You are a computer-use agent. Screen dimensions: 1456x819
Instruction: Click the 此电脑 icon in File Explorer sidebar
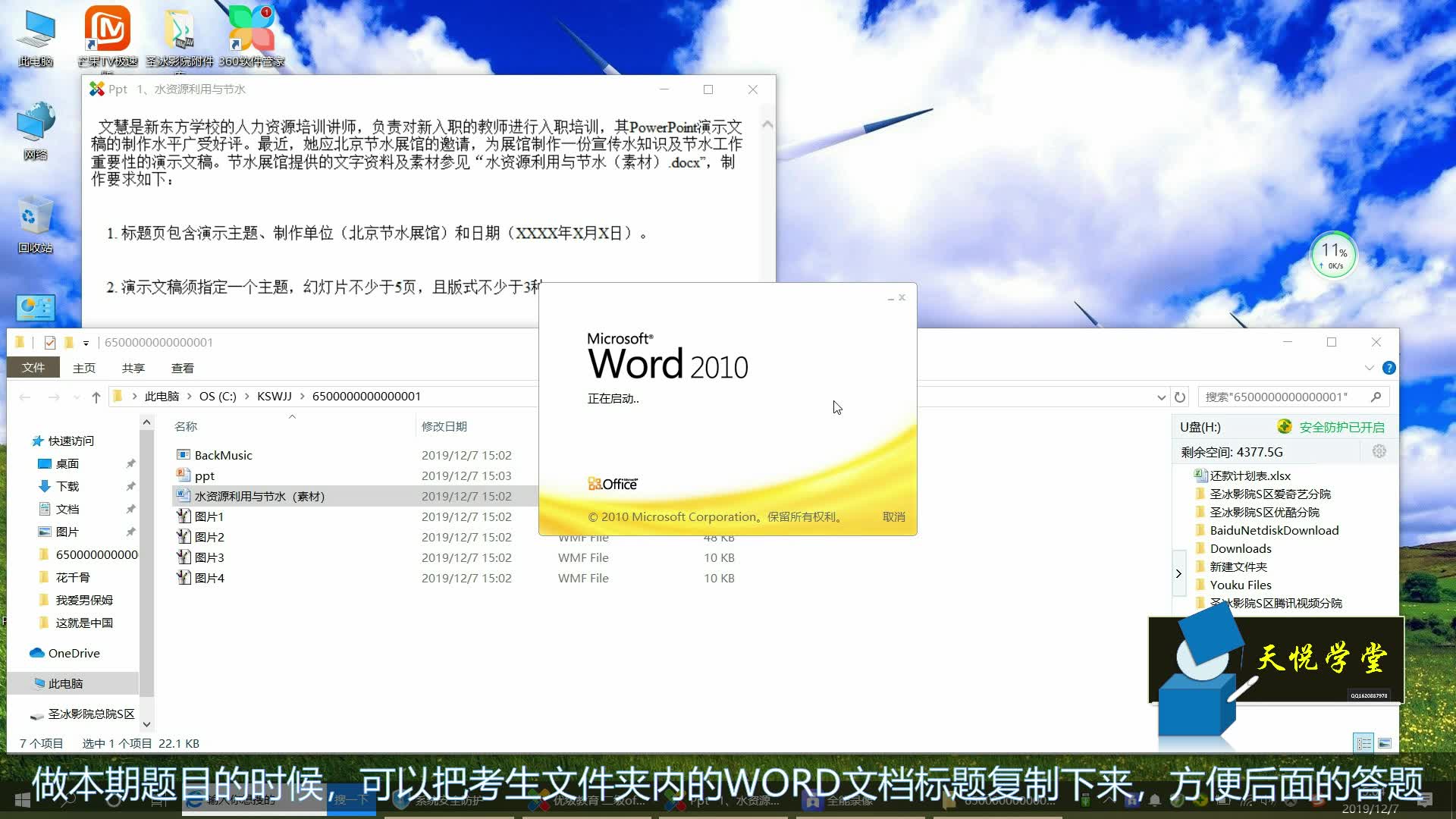(x=66, y=683)
